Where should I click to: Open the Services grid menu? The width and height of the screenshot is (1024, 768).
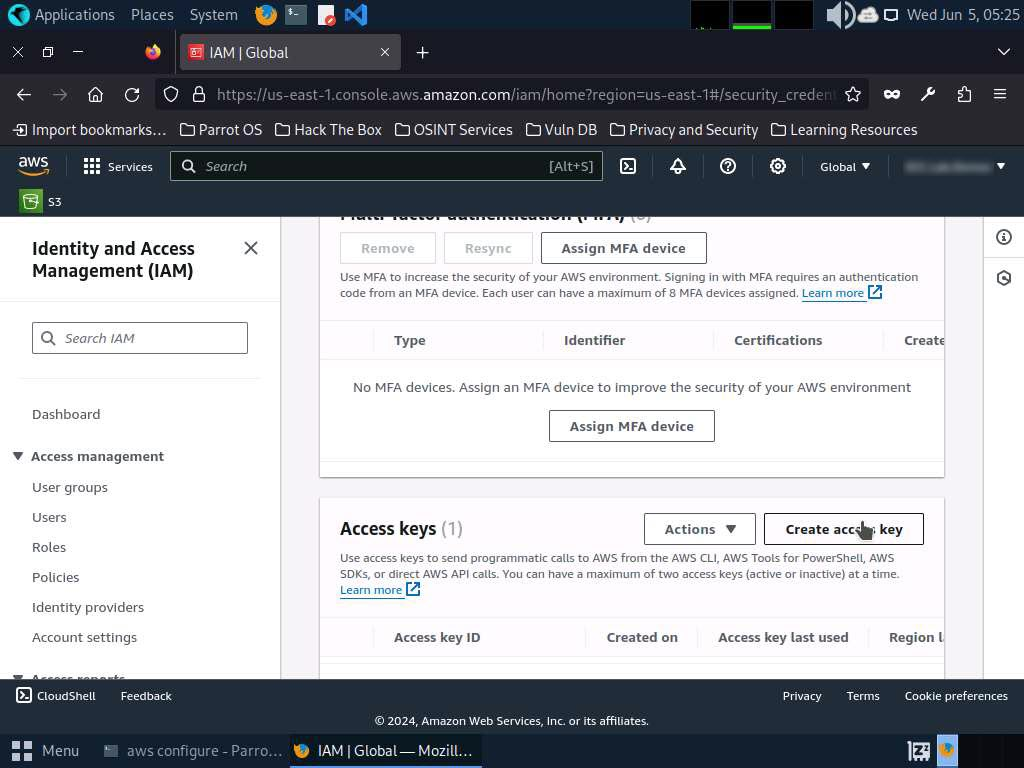(118, 167)
